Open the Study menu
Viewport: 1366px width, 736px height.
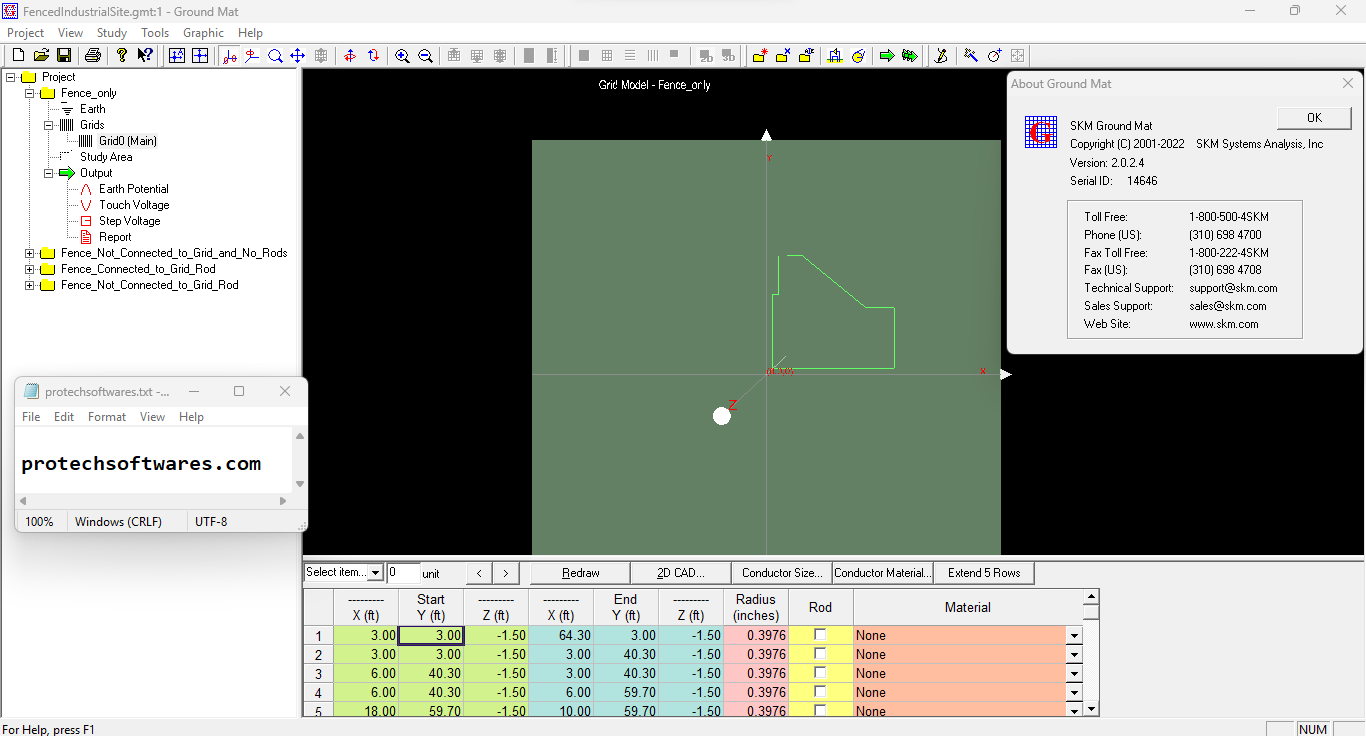pyautogui.click(x=112, y=33)
